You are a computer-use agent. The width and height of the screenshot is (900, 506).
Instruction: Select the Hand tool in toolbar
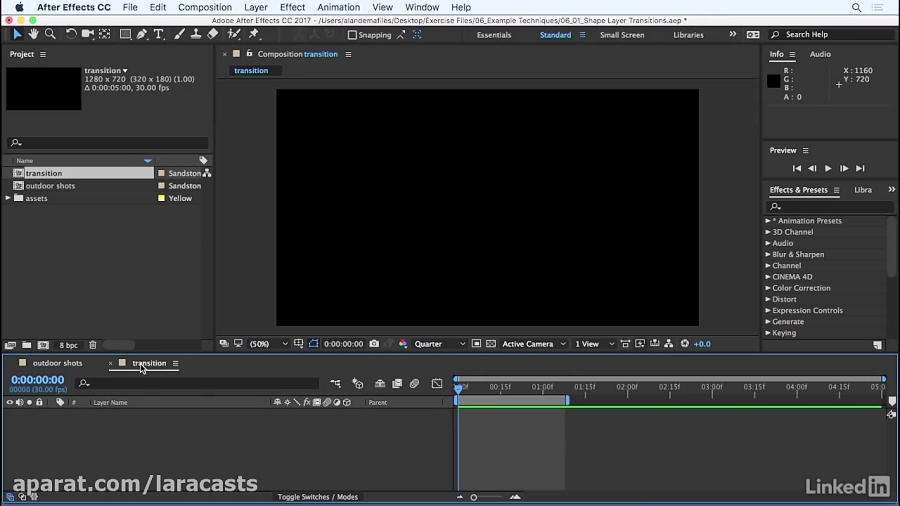tap(33, 34)
